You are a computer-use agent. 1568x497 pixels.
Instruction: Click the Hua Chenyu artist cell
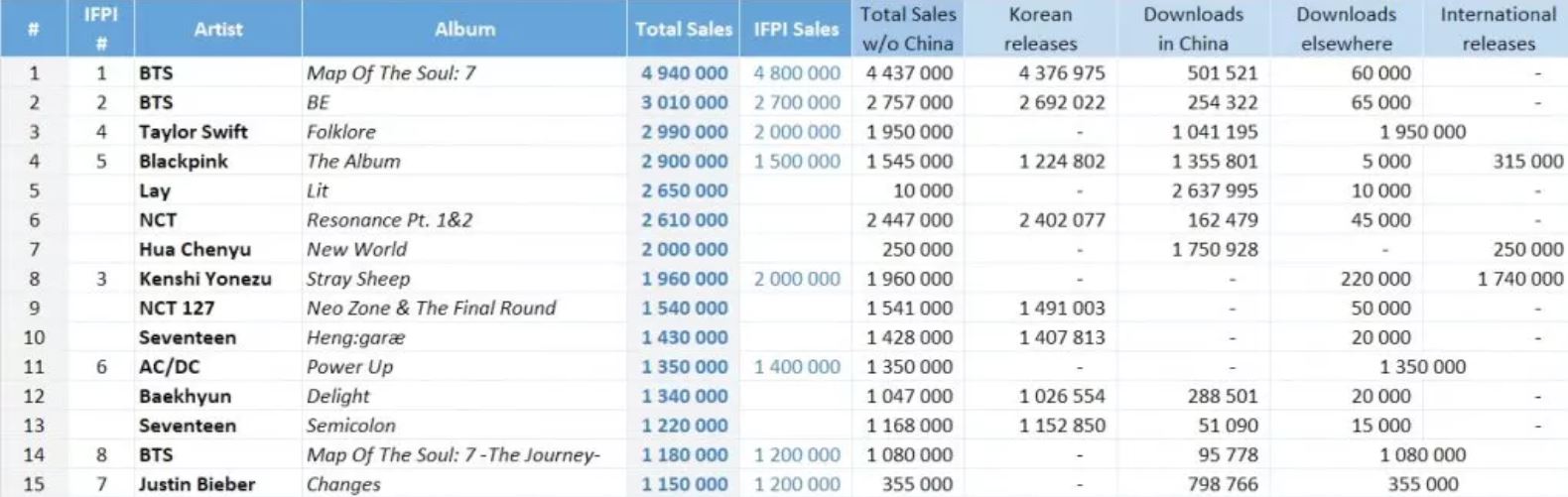195,250
